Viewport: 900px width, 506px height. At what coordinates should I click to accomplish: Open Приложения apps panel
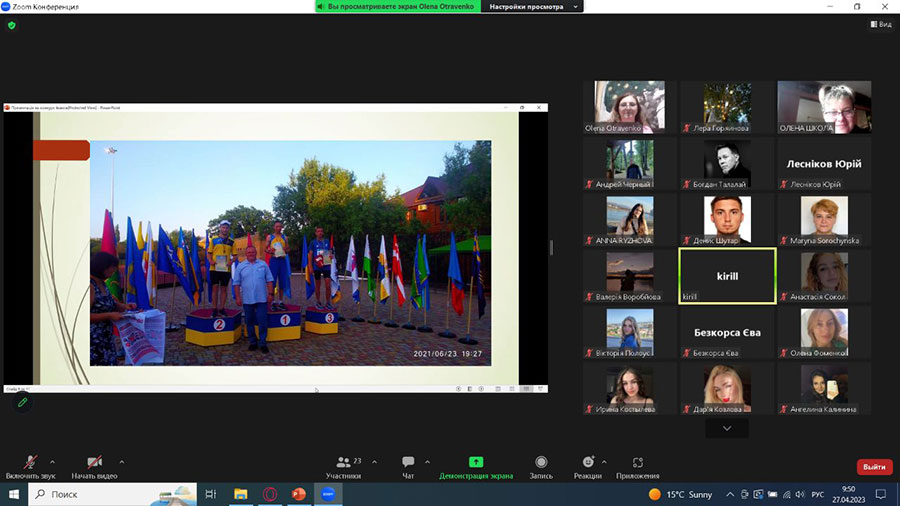click(638, 465)
